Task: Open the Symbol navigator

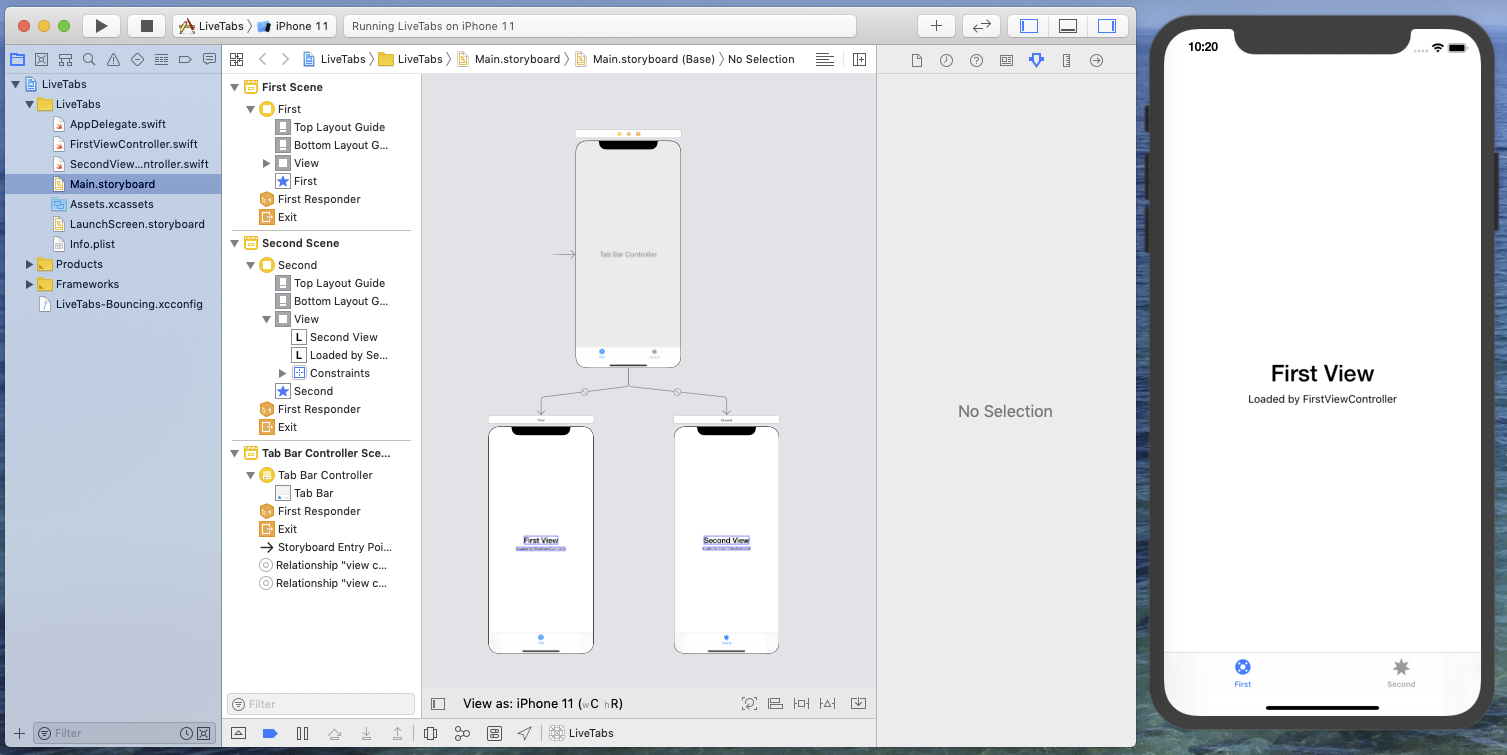Action: pos(65,59)
